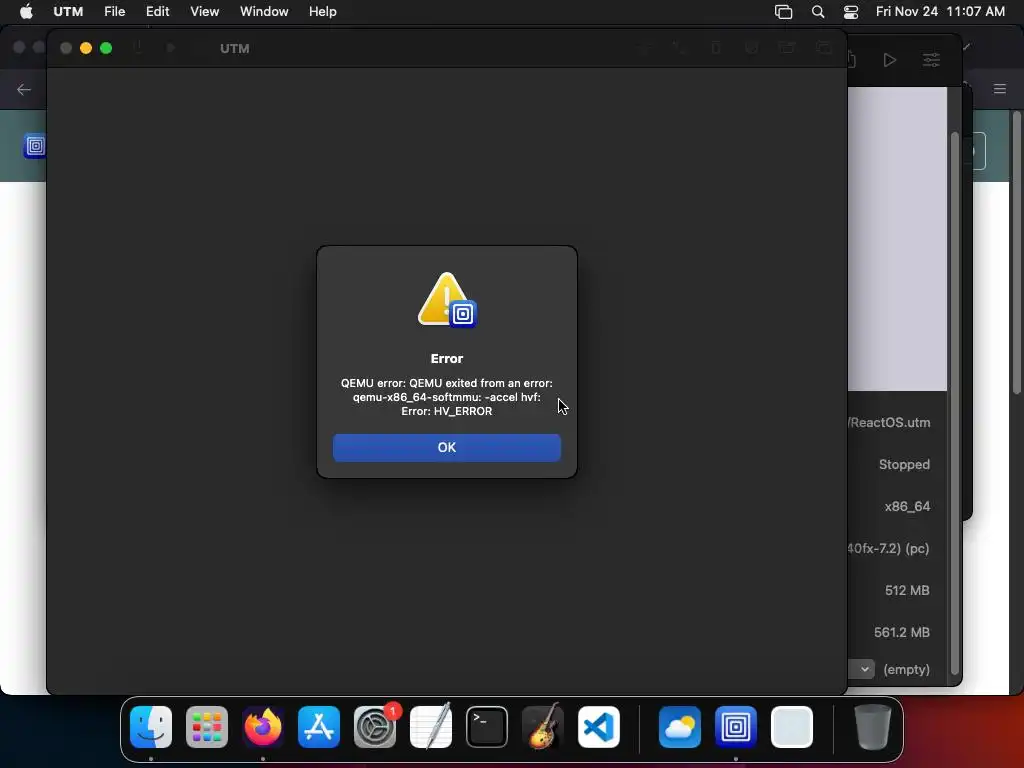Click the ReactOS.utm path text
Image resolution: width=1024 pixels, height=768 pixels.
point(889,423)
